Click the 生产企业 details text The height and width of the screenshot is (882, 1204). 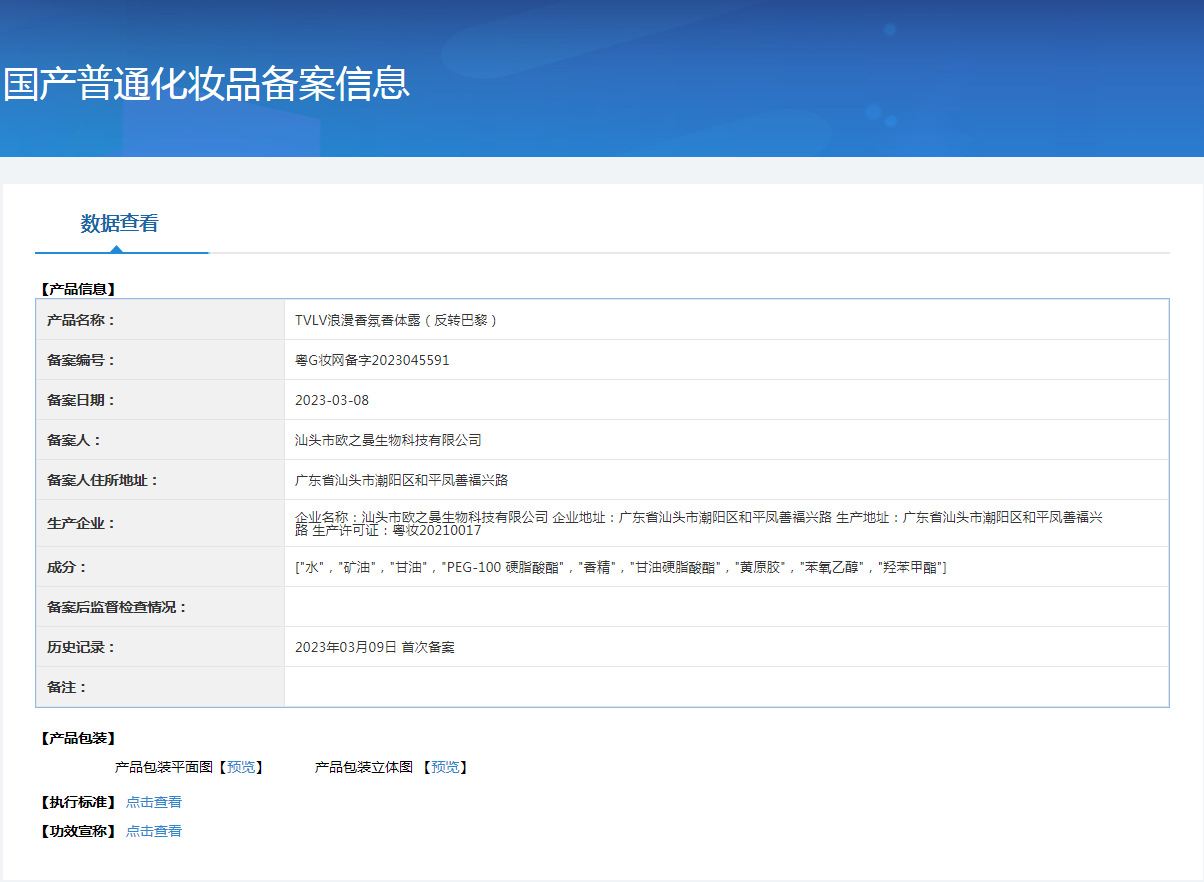(698, 523)
